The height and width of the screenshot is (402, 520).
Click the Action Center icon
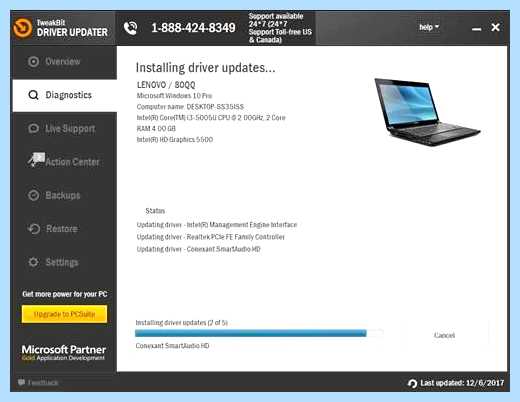tap(36, 160)
